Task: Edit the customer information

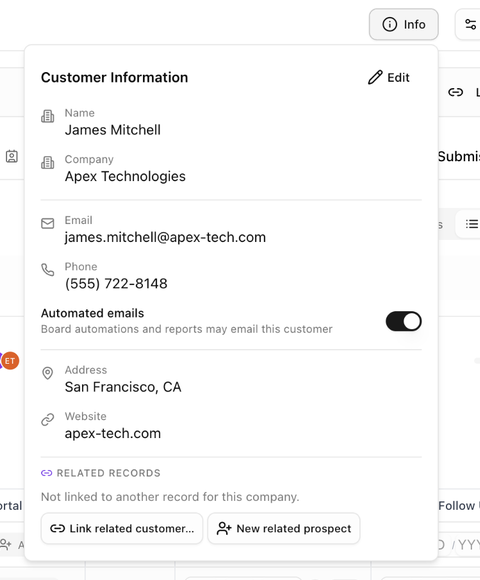Action: (389, 77)
